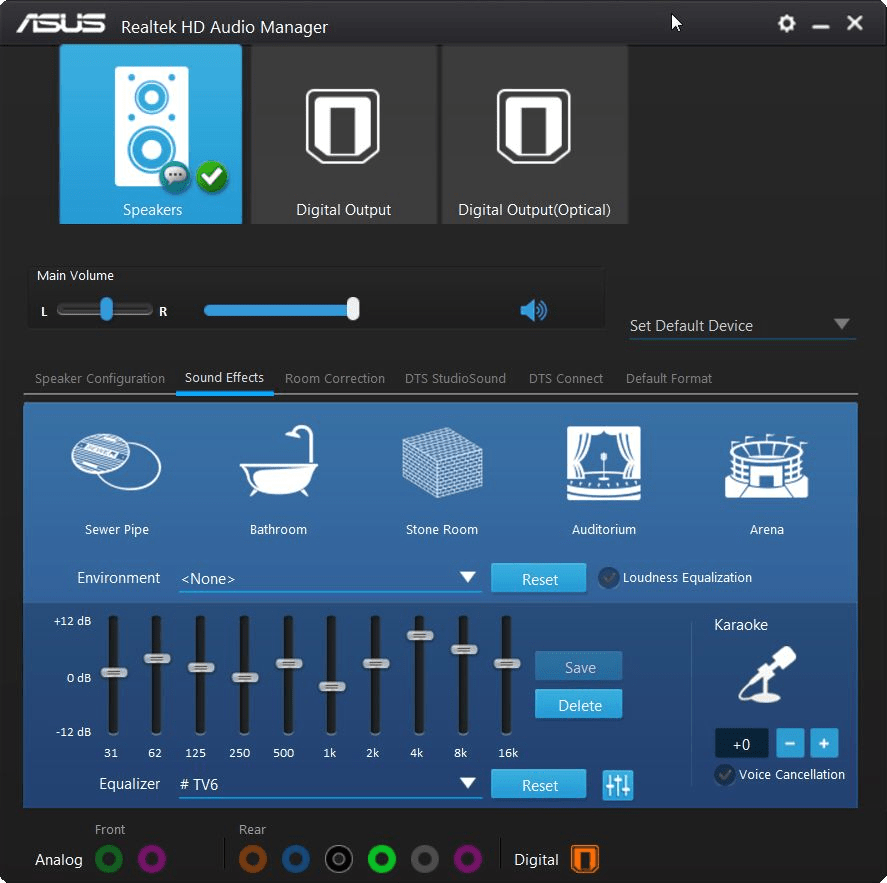Viewport: 887px width, 883px height.
Task: Click the rear bright green analog jack
Action: [382, 859]
